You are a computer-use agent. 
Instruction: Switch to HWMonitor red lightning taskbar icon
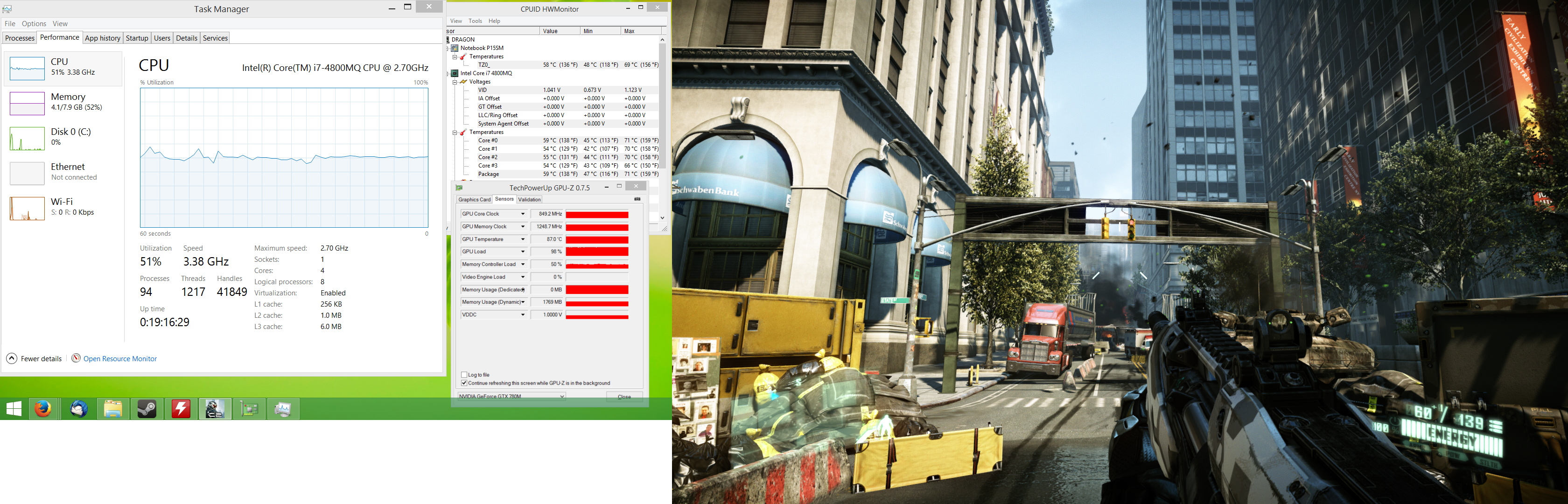coord(181,409)
